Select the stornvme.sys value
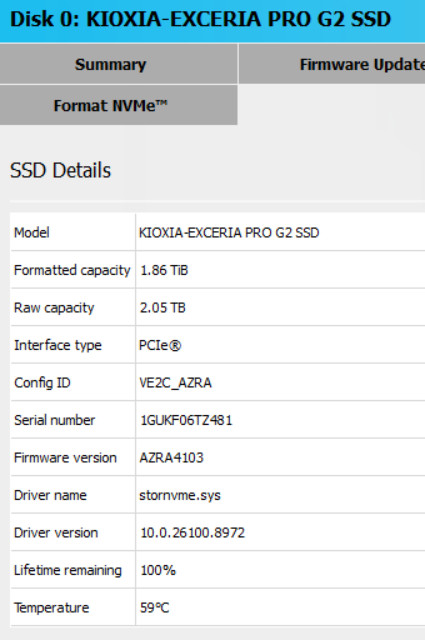The image size is (425, 640). tap(180, 496)
